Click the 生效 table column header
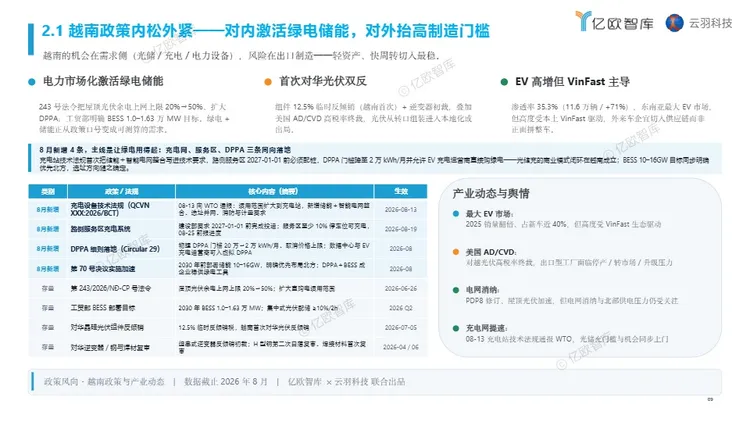This screenshot has height=422, width=750. click(401, 191)
